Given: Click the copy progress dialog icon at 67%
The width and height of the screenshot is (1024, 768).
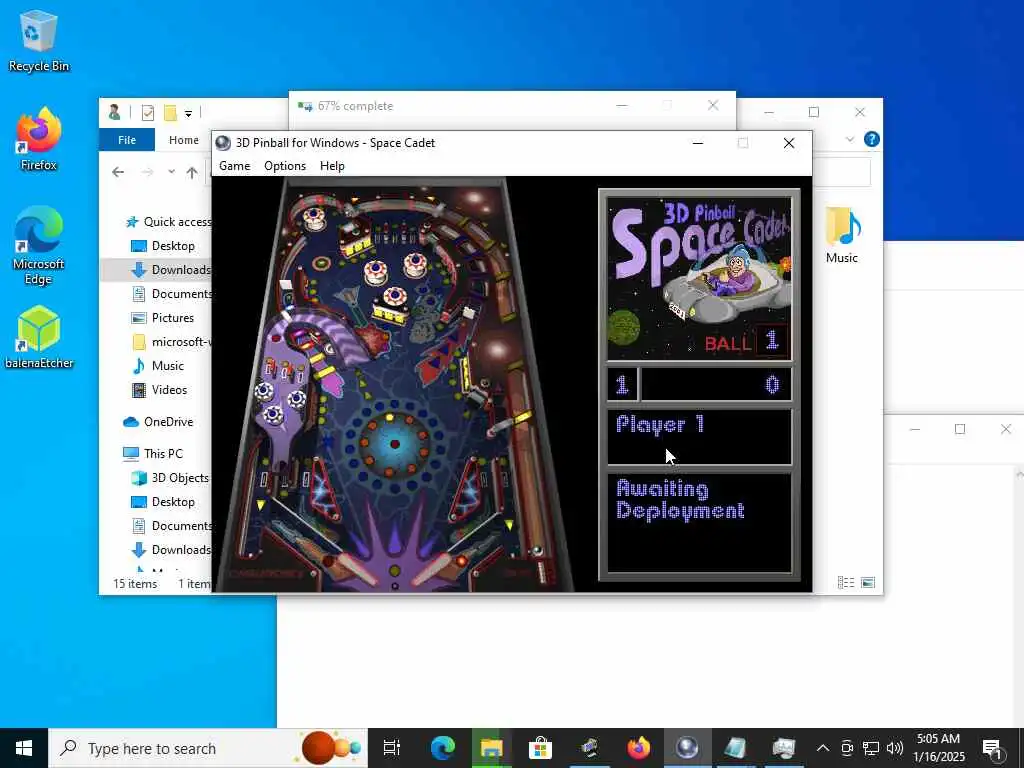Looking at the screenshot, I should (305, 106).
